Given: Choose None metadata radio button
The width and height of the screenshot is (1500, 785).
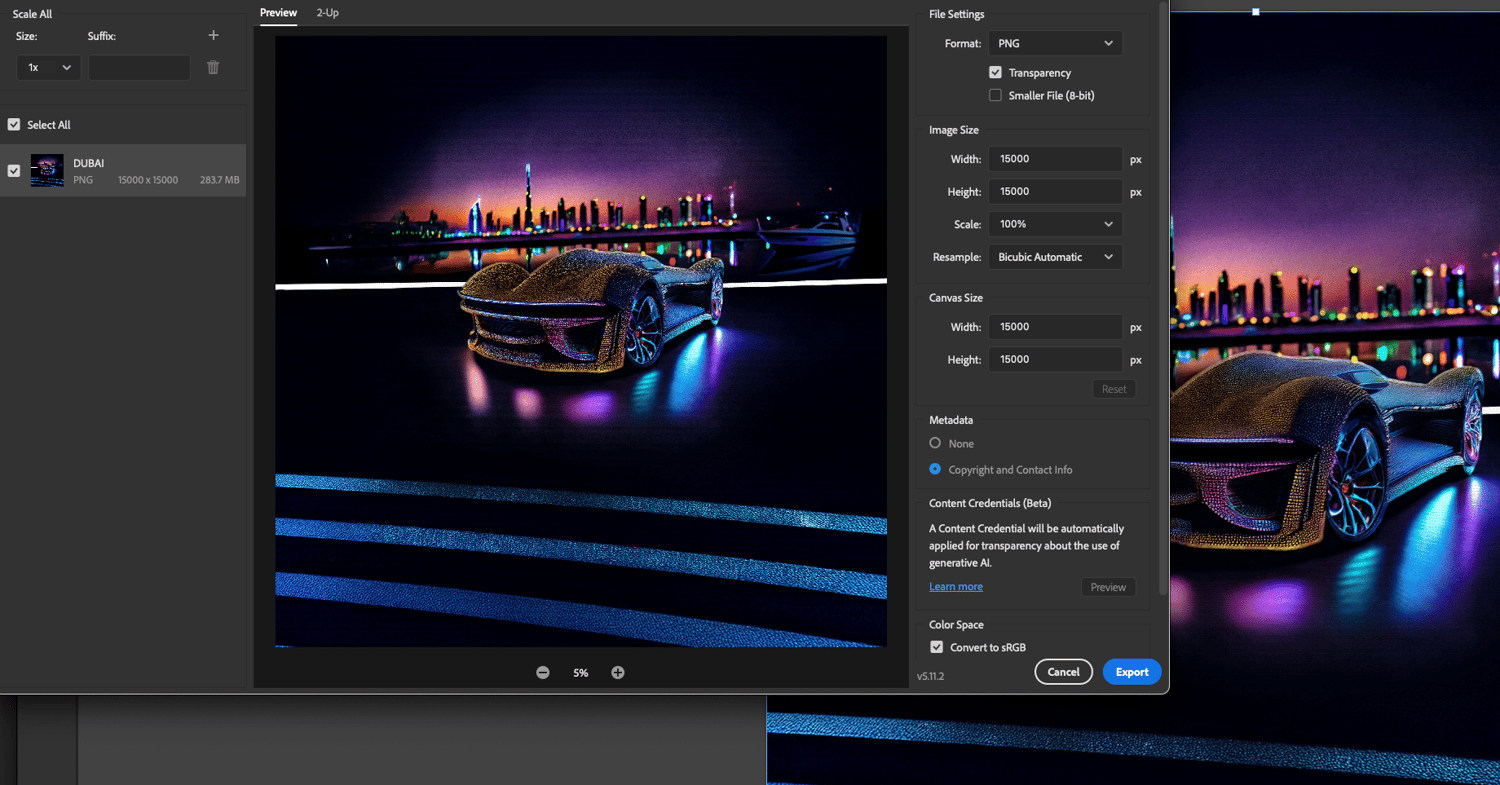Looking at the screenshot, I should (935, 443).
